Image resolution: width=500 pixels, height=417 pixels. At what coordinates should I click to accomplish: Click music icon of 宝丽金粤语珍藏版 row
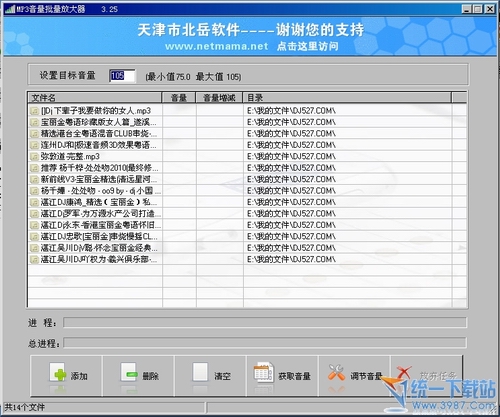pos(34,122)
